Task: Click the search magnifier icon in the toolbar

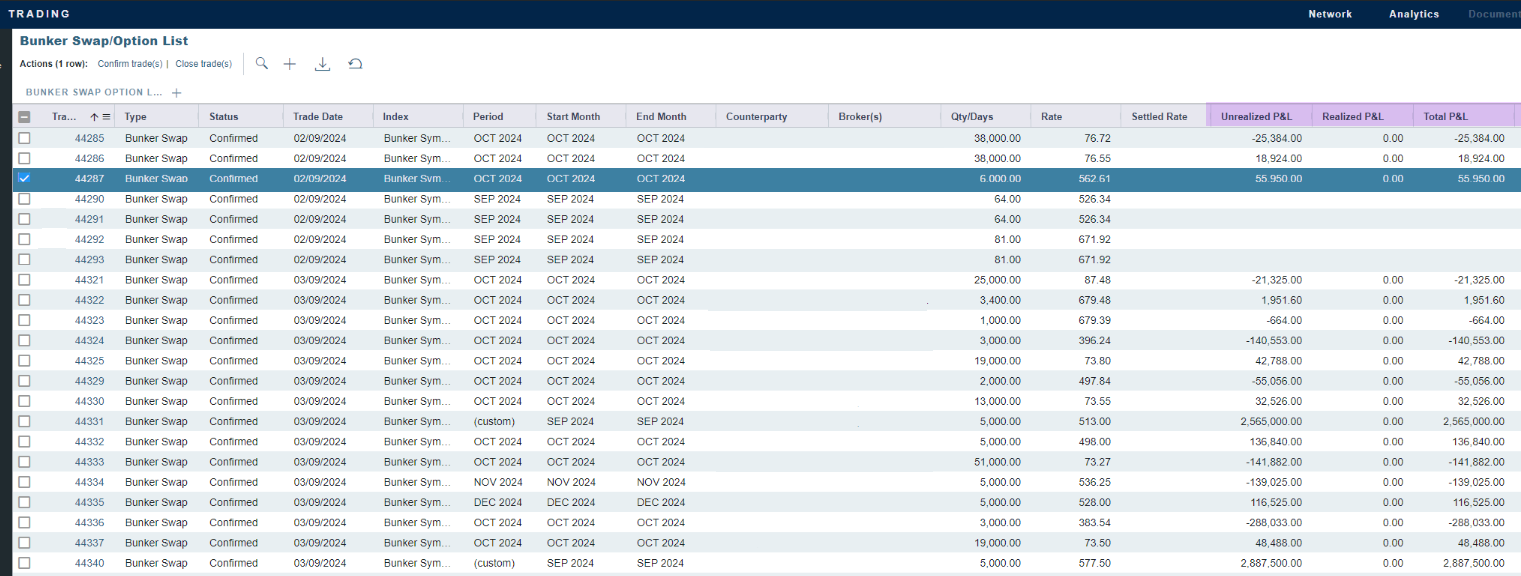Action: pos(262,63)
